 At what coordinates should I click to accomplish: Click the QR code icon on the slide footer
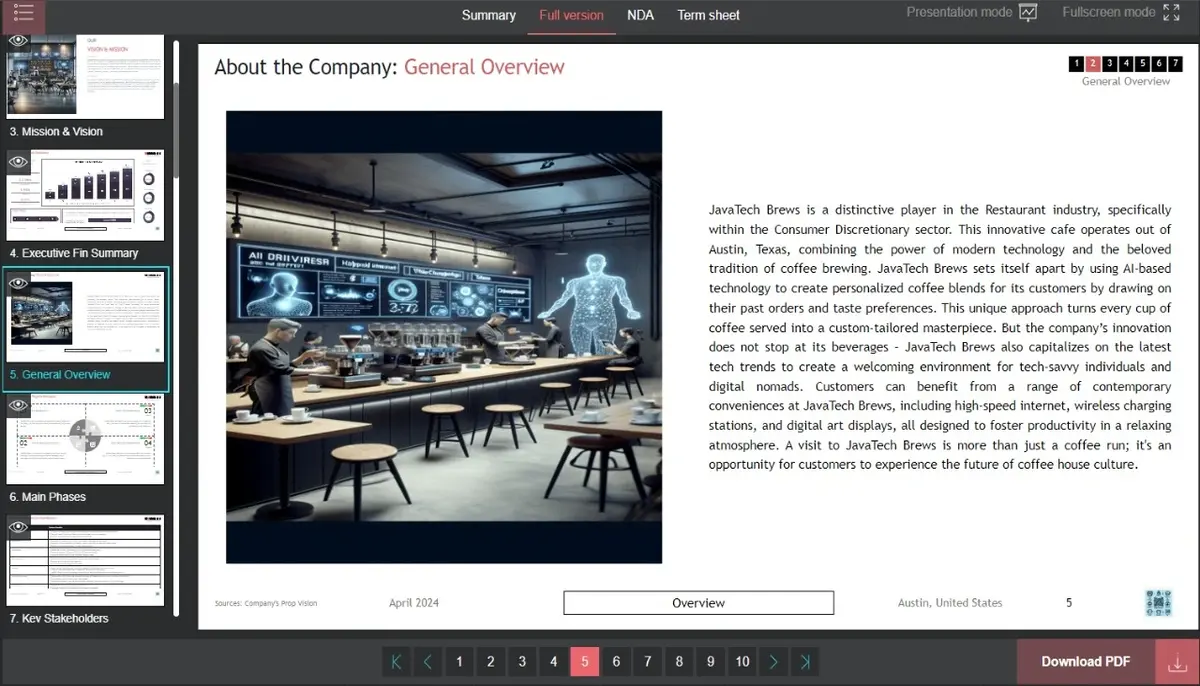(1158, 603)
